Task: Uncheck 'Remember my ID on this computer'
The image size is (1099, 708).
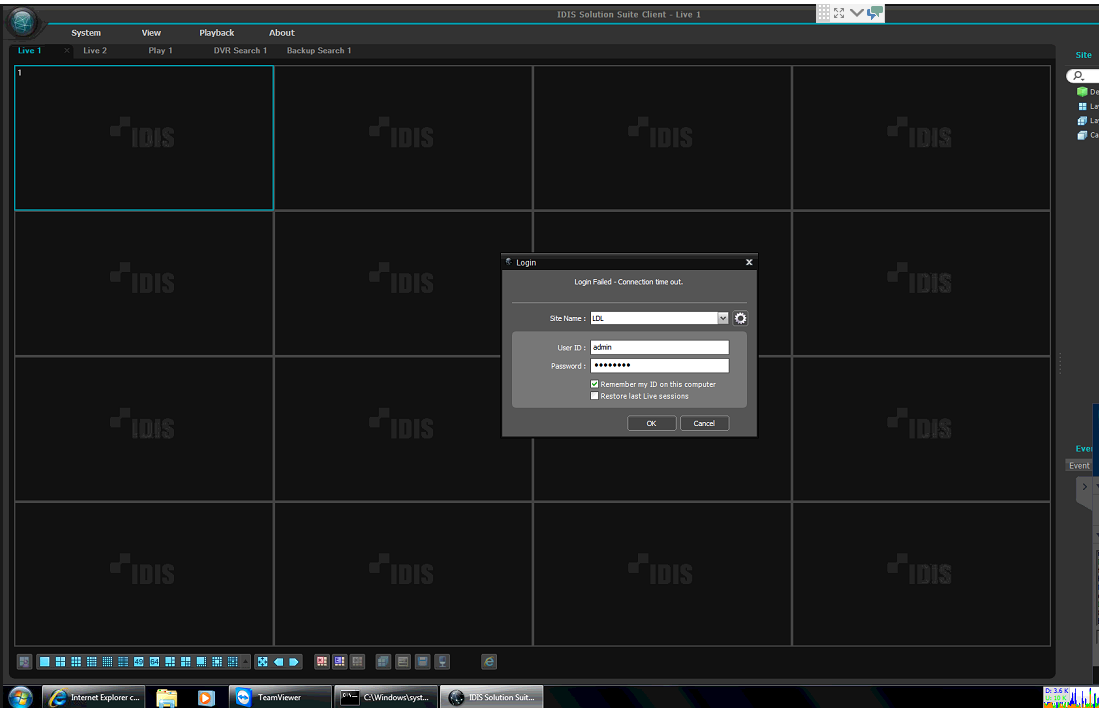Action: pyautogui.click(x=594, y=384)
